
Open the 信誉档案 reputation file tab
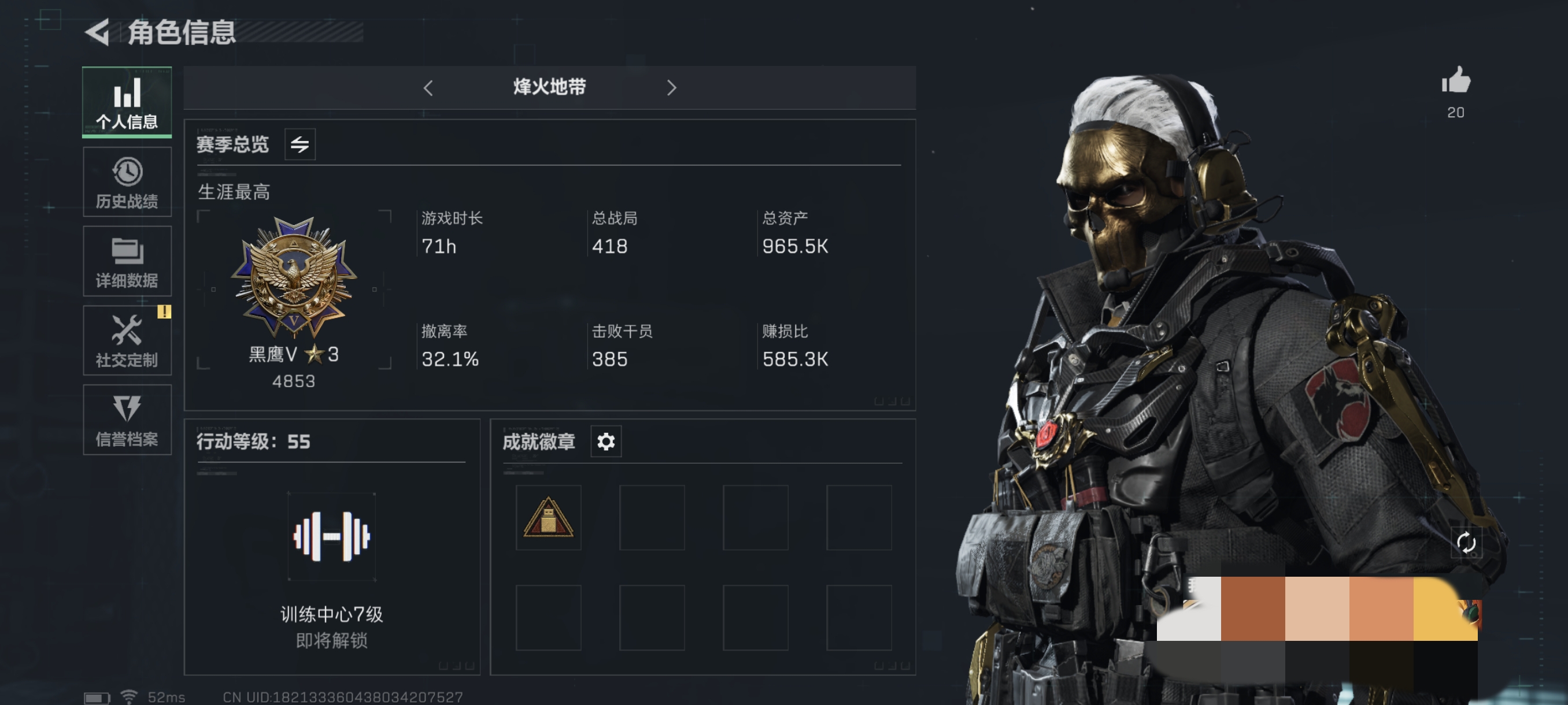pos(127,419)
